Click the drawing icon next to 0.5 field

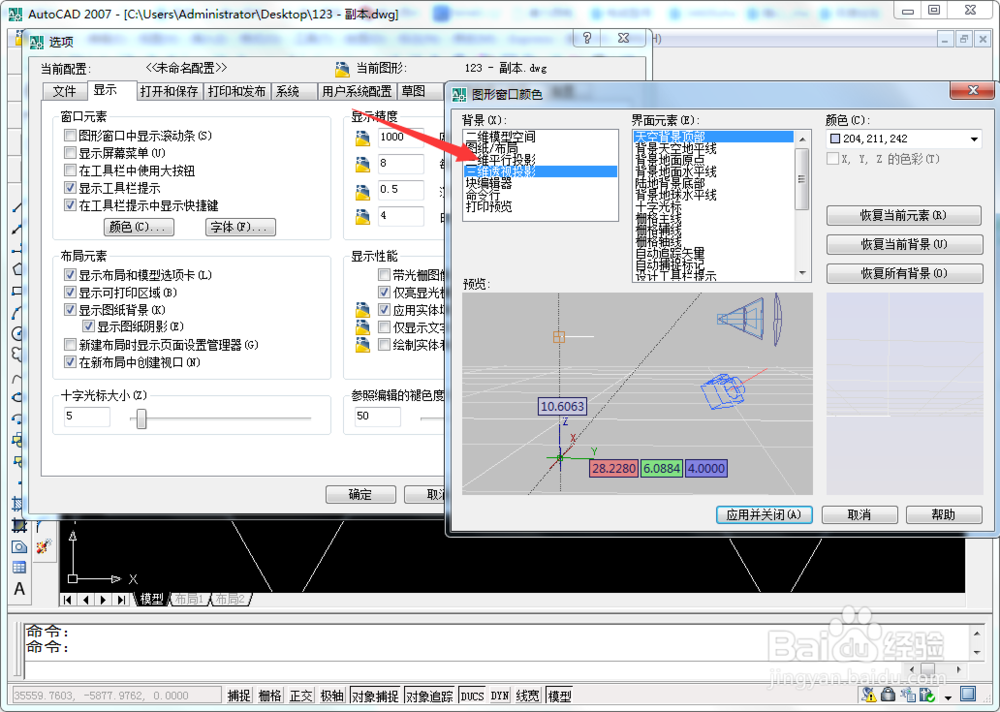(x=362, y=191)
